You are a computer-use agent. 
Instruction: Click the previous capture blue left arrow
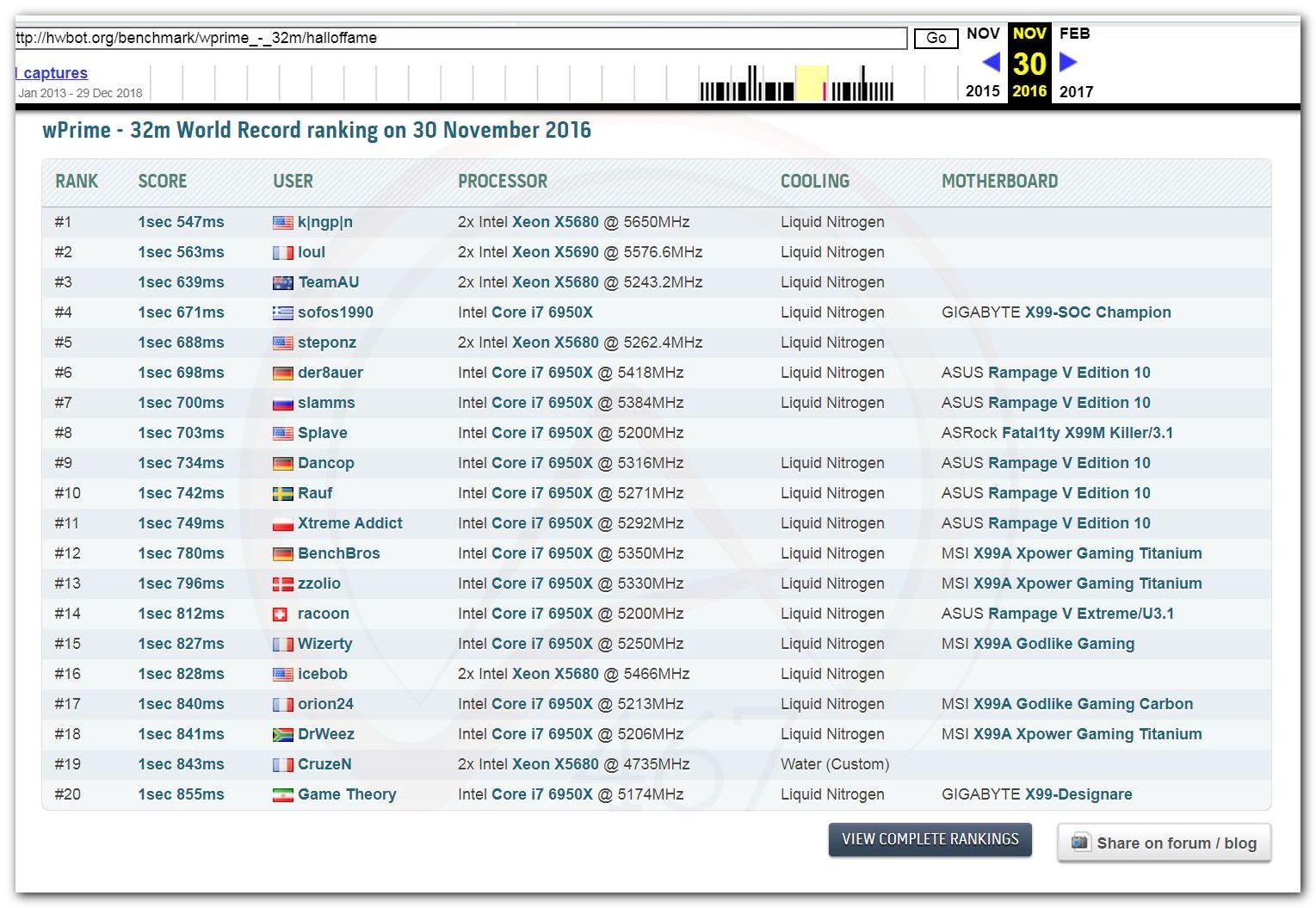[991, 62]
